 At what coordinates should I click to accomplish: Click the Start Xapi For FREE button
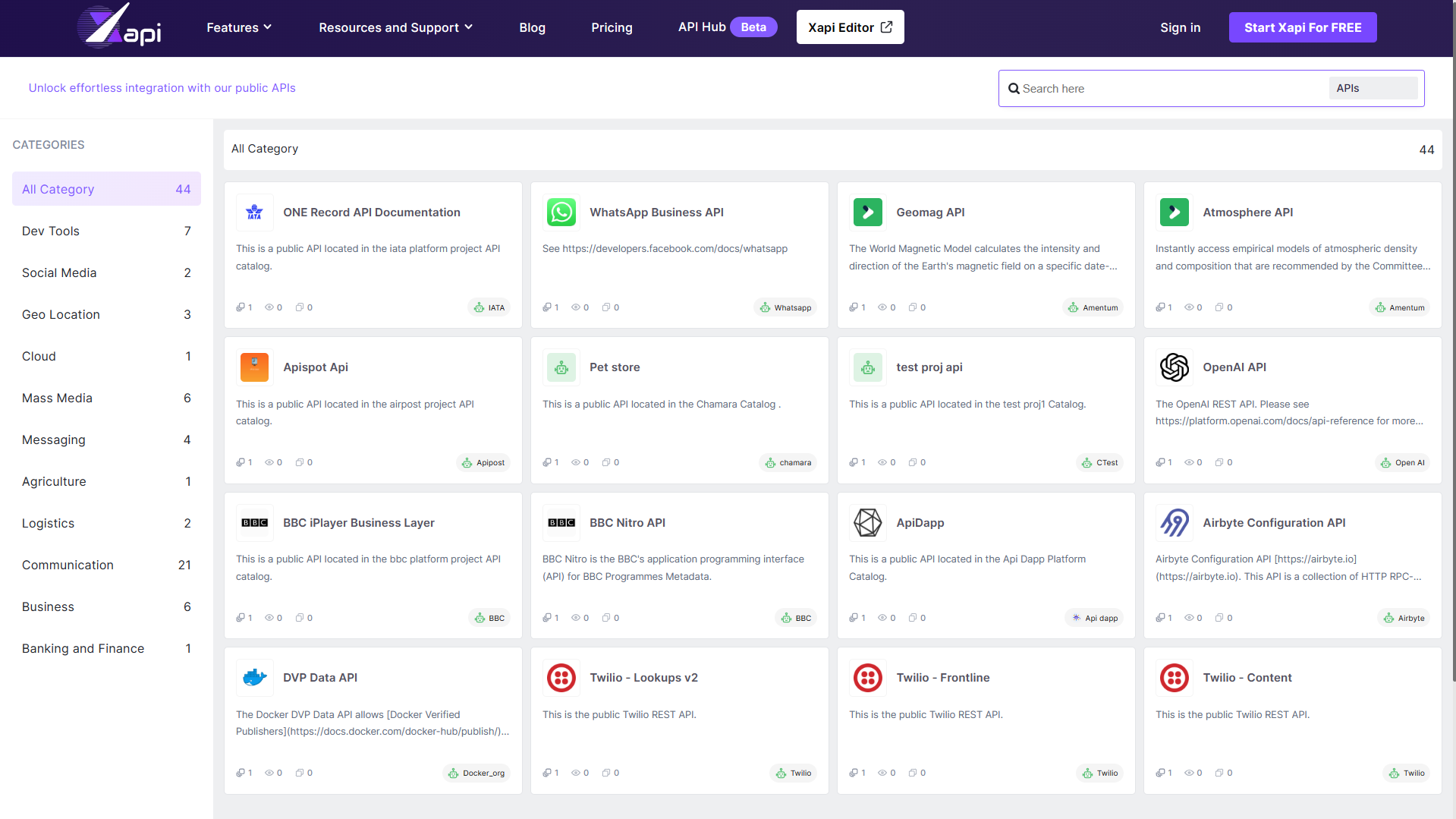[1302, 27]
